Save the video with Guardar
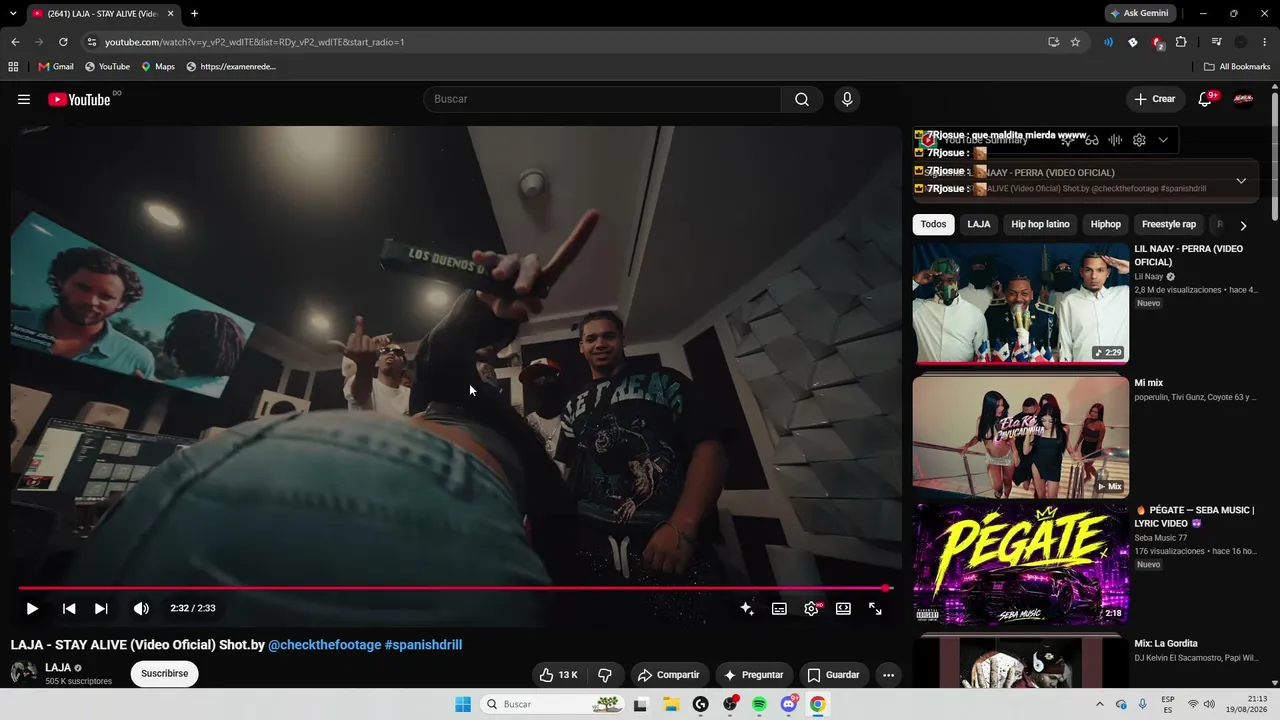Image resolution: width=1280 pixels, height=720 pixels. coord(834,675)
